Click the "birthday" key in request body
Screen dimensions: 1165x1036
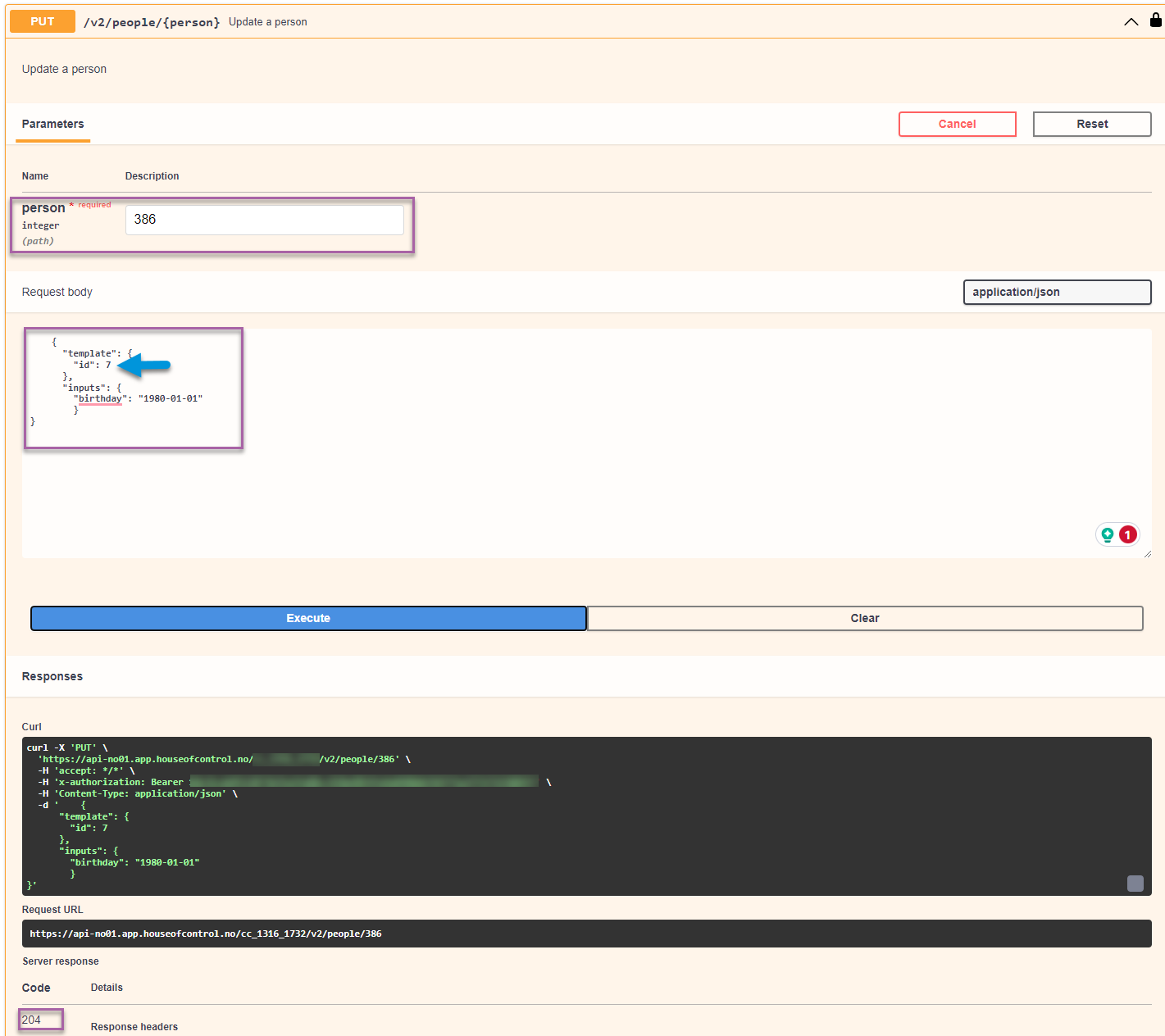pyautogui.click(x=100, y=398)
